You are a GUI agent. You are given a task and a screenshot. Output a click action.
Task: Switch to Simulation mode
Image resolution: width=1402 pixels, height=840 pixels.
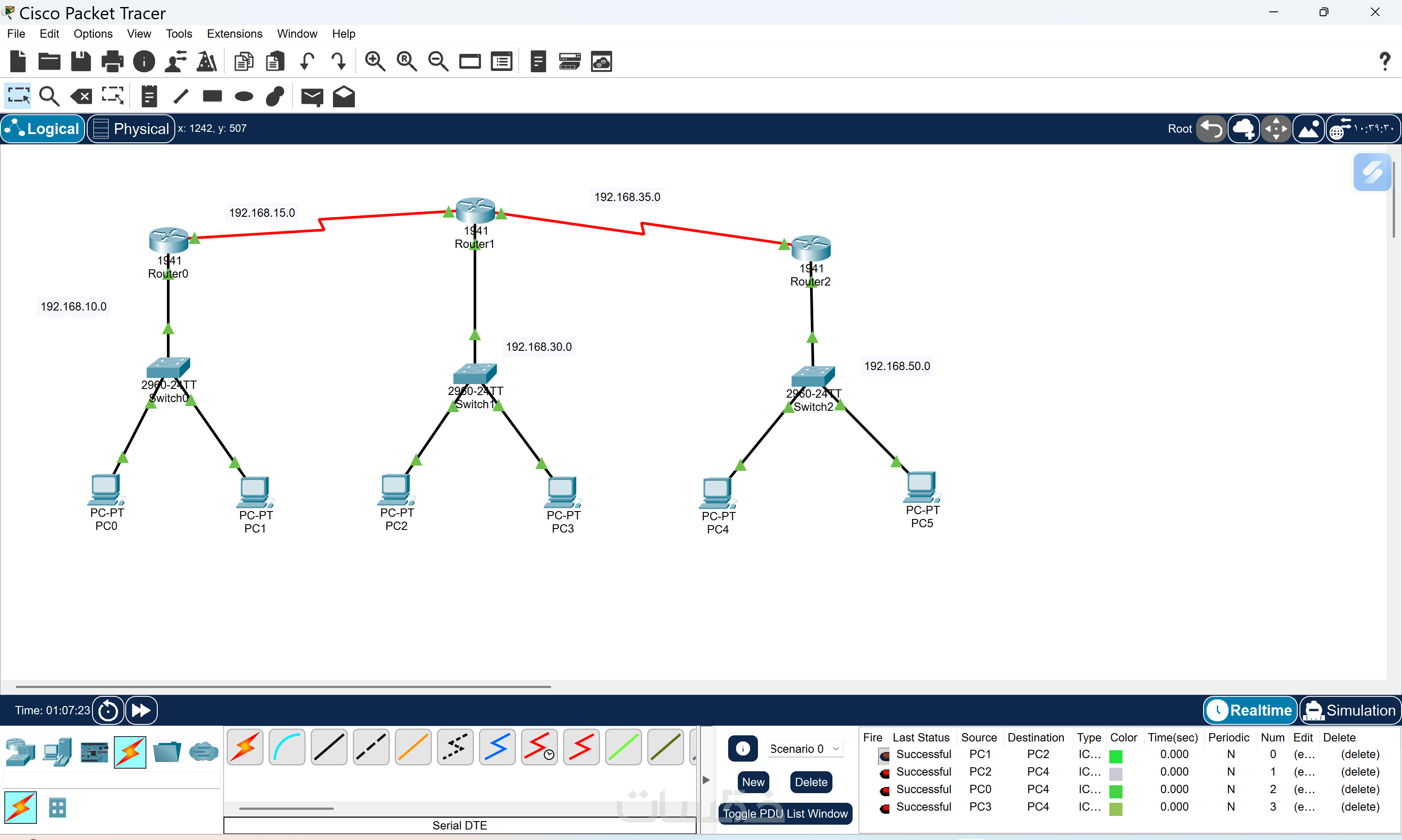(x=1350, y=710)
